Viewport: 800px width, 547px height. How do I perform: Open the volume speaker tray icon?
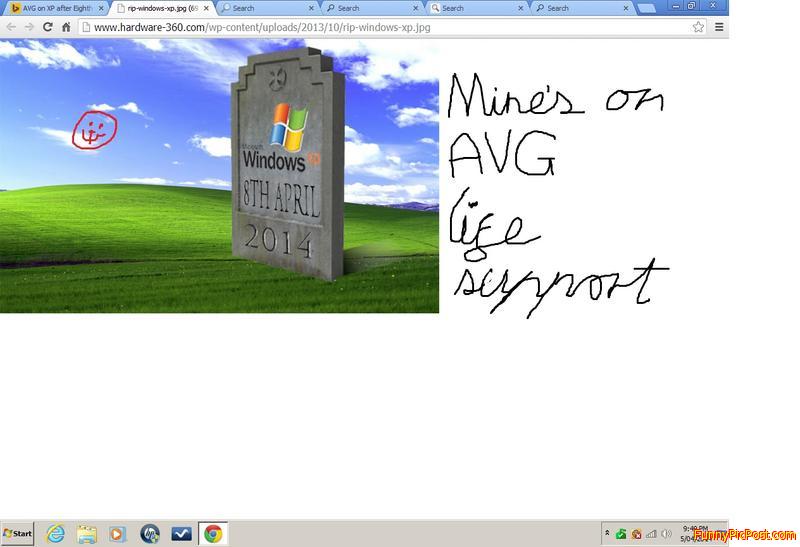click(666, 534)
